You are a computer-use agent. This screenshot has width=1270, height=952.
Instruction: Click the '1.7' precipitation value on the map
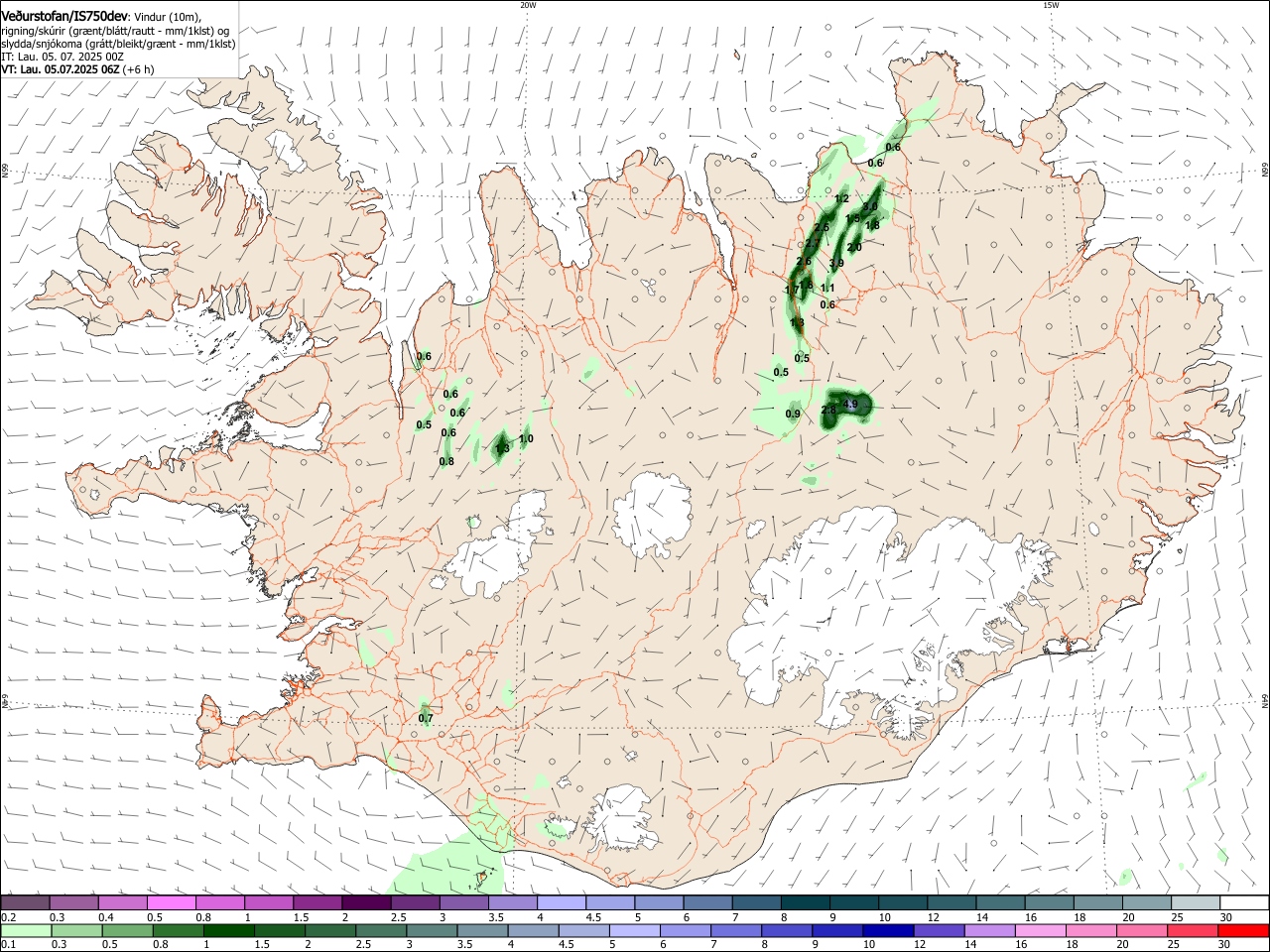tap(791, 291)
